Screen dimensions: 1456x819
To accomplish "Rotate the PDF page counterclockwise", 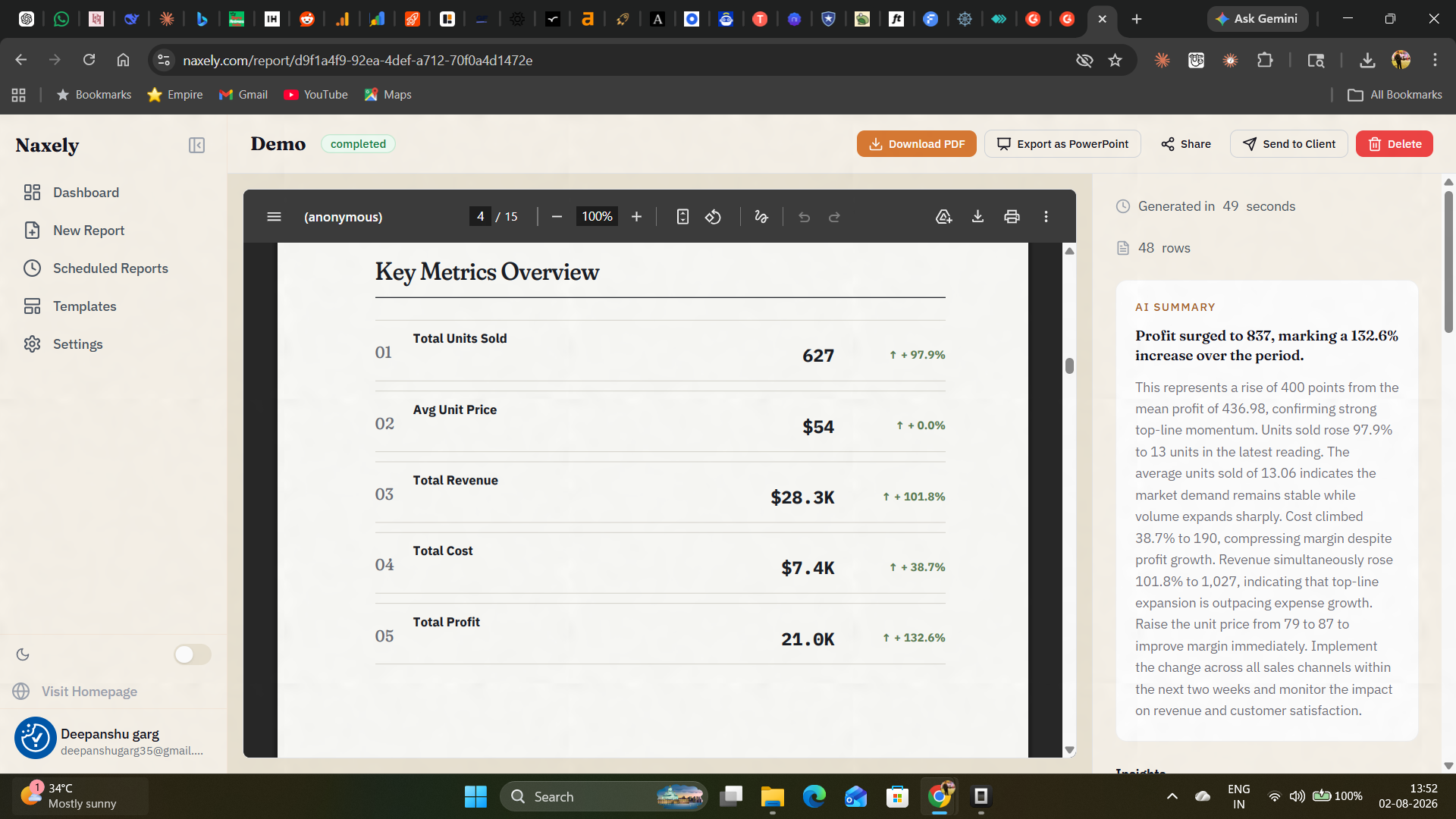I will coord(713,217).
